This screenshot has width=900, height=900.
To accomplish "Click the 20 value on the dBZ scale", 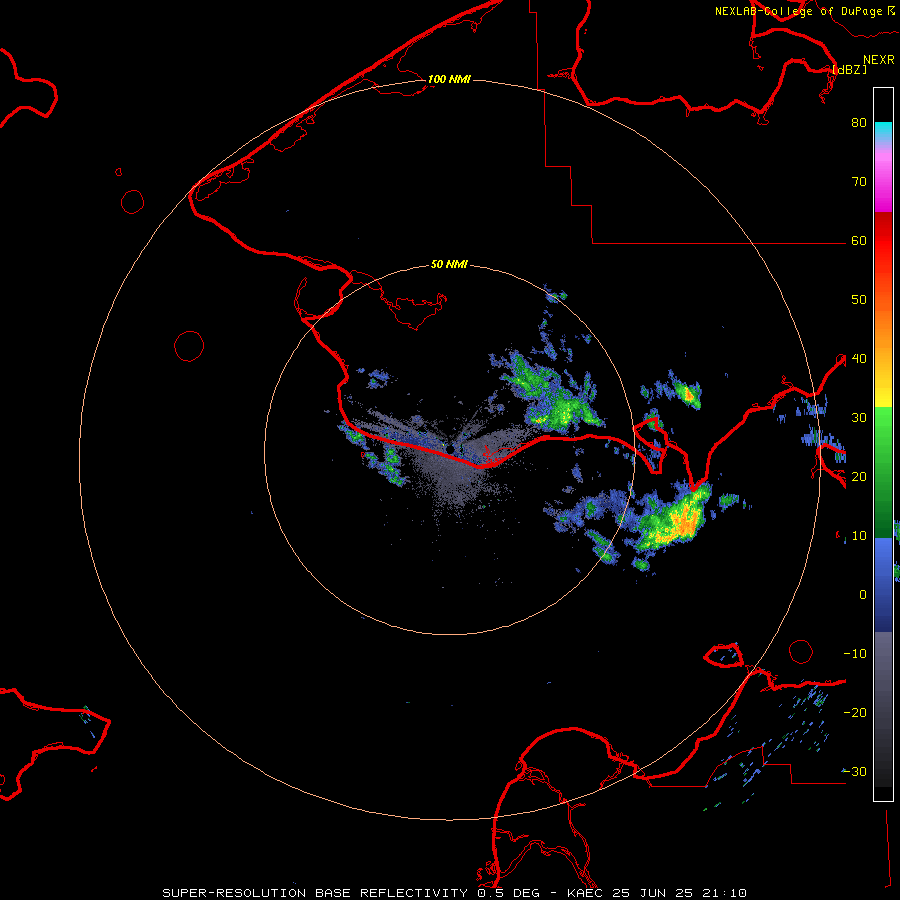I will click(x=859, y=476).
